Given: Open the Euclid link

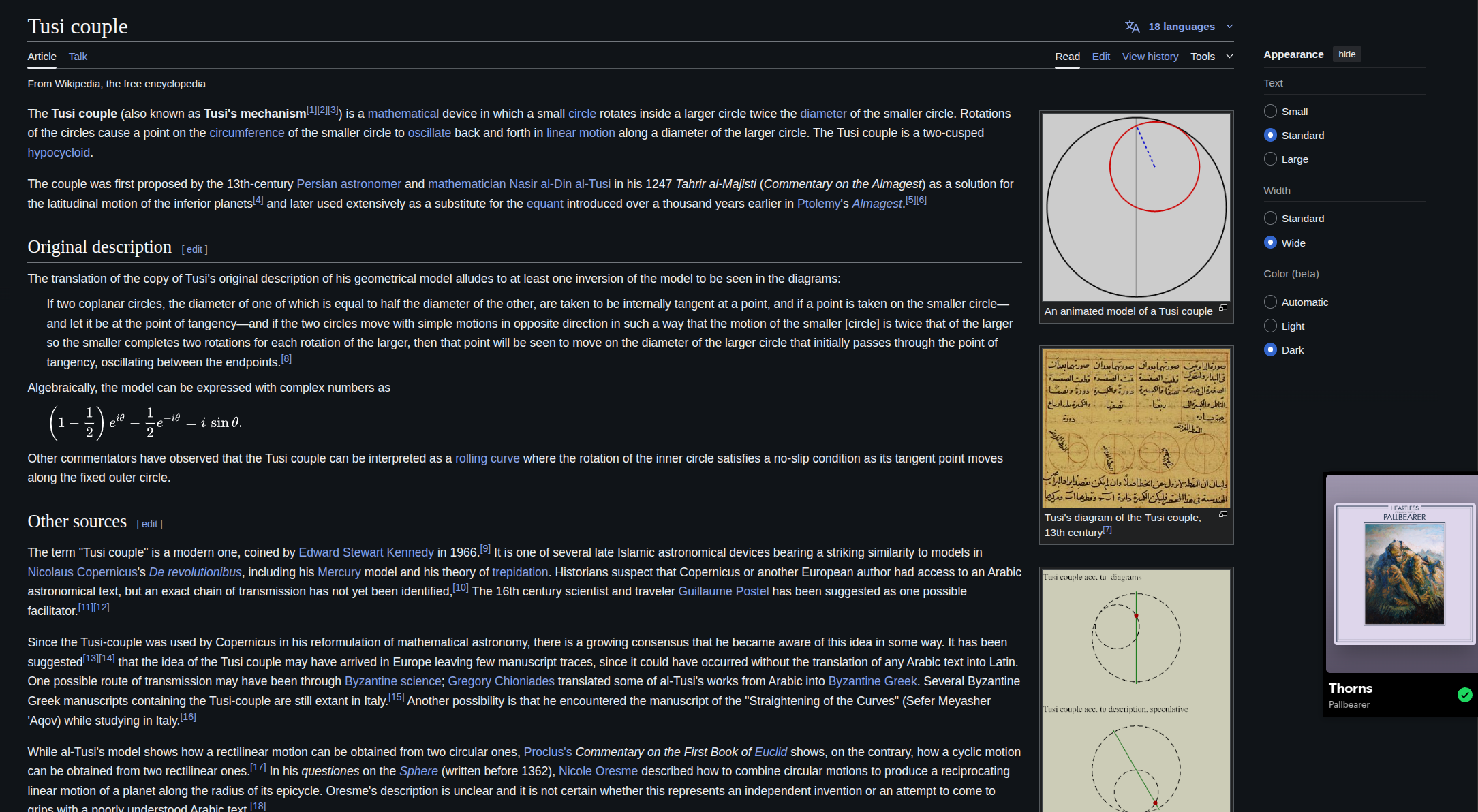Looking at the screenshot, I should tap(771, 752).
